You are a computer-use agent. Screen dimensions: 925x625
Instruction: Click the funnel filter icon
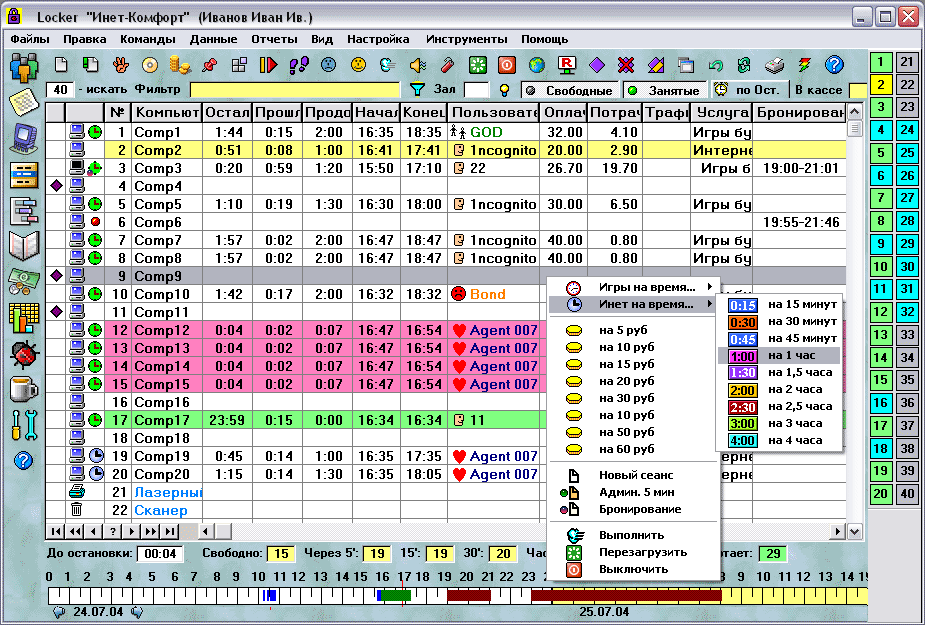(418, 90)
